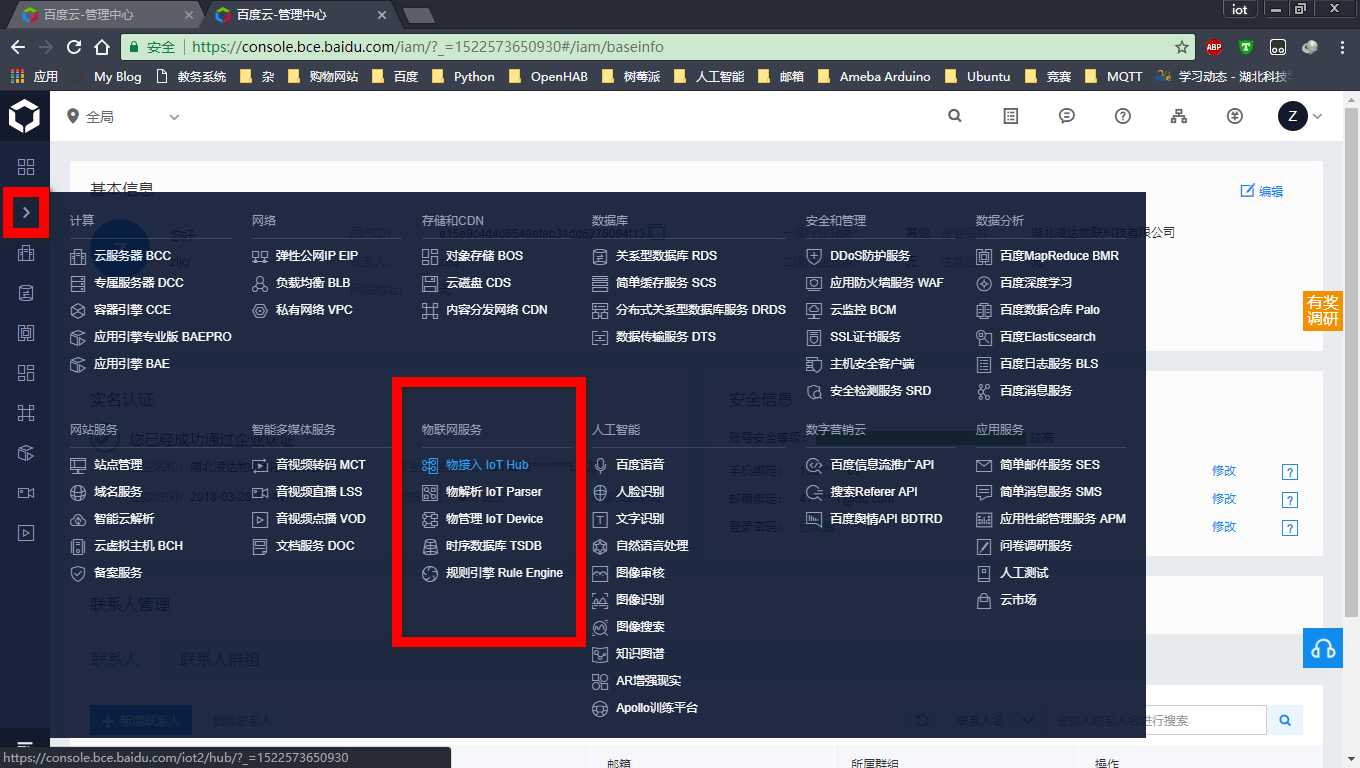
Task: Open the MQTT bookmark folder
Action: pyautogui.click(x=1114, y=76)
